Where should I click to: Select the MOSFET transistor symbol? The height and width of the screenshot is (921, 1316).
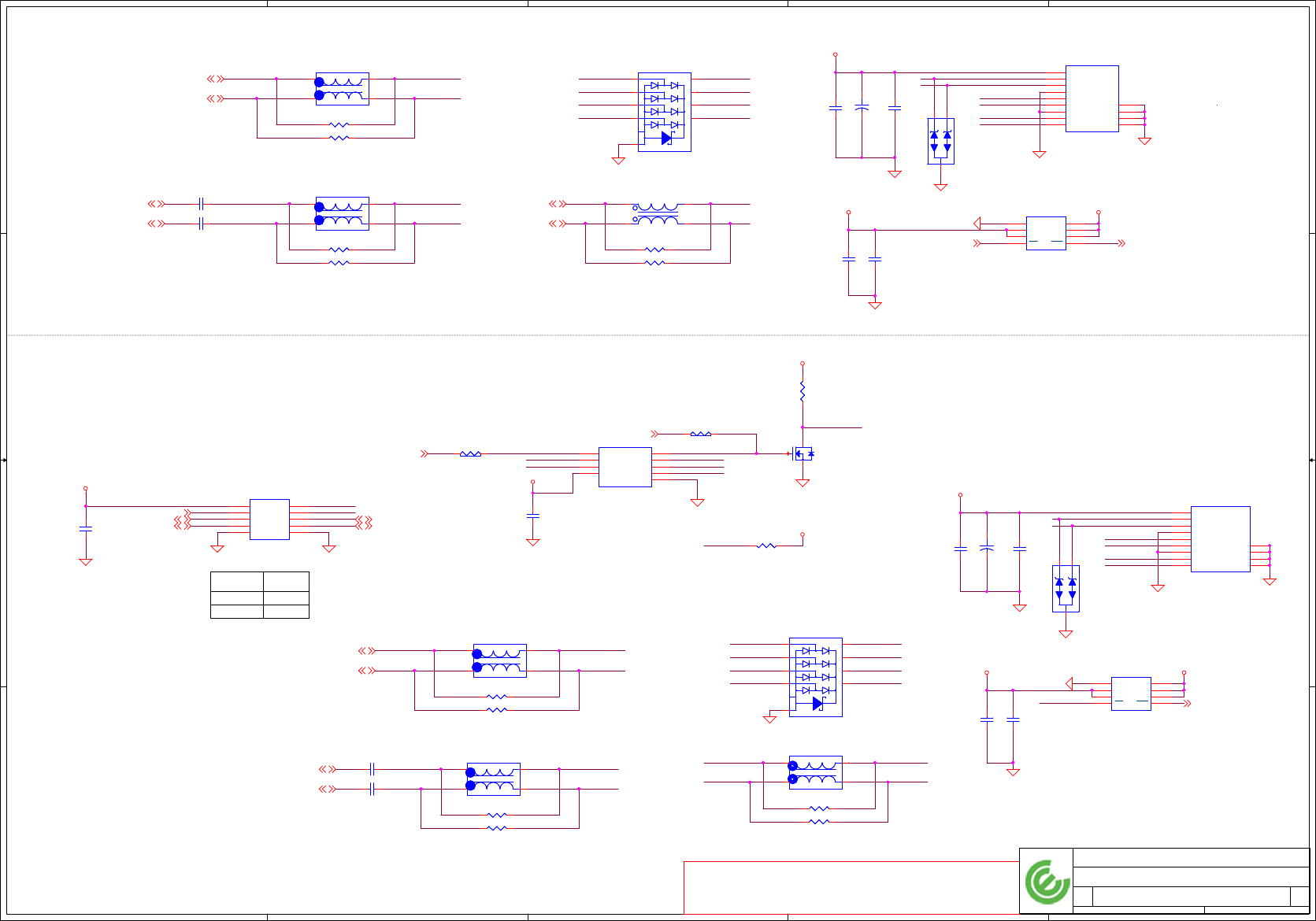point(803,453)
